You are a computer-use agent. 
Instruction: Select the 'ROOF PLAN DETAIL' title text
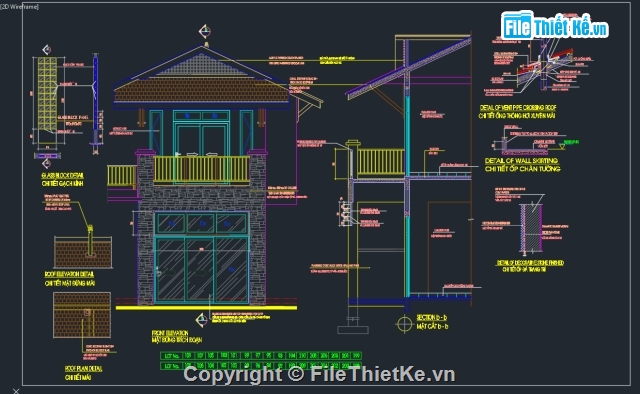click(x=83, y=369)
